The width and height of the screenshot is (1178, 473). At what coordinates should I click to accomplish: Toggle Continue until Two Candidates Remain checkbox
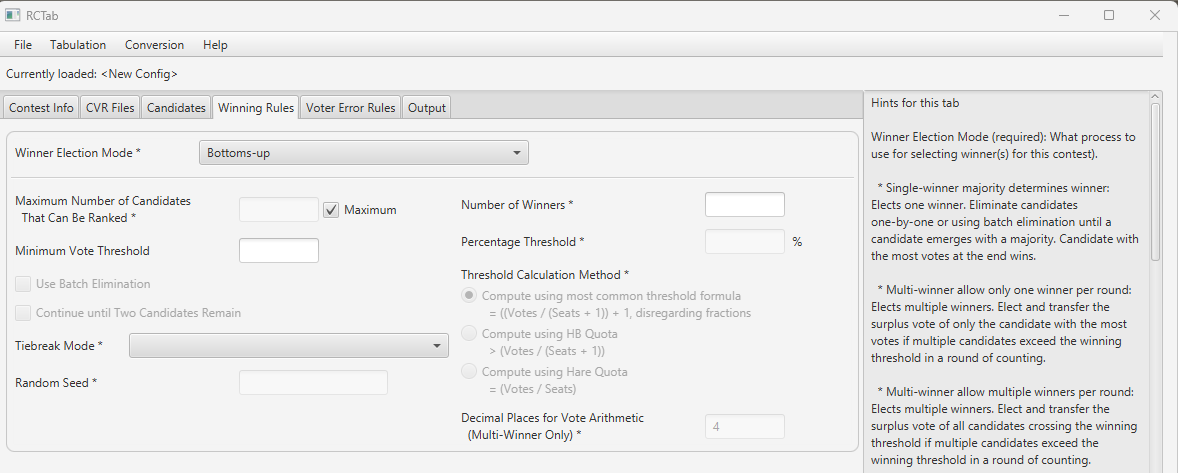click(23, 312)
